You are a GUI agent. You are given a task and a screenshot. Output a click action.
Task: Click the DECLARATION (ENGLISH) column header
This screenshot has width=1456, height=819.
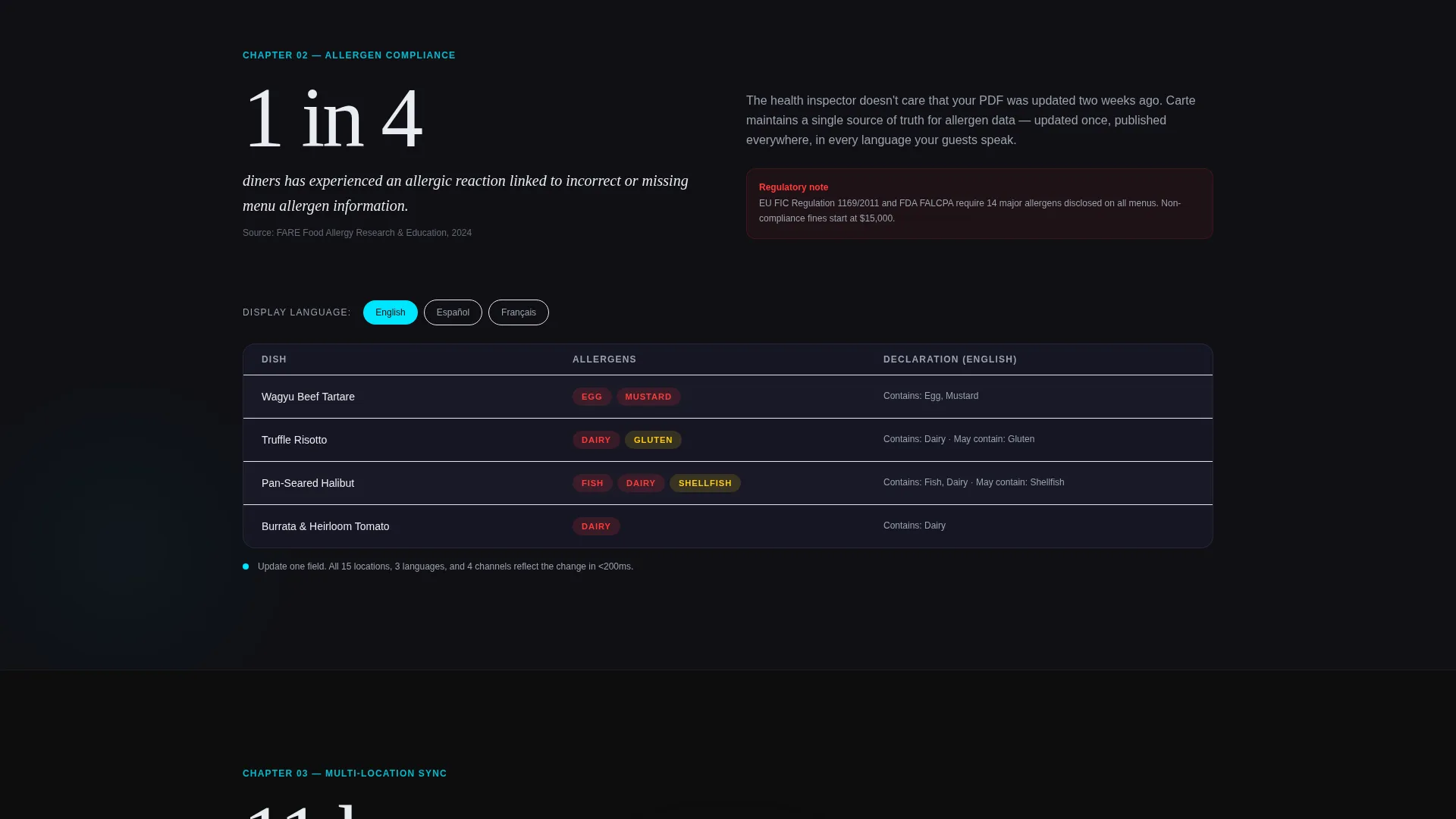pyautogui.click(x=949, y=359)
